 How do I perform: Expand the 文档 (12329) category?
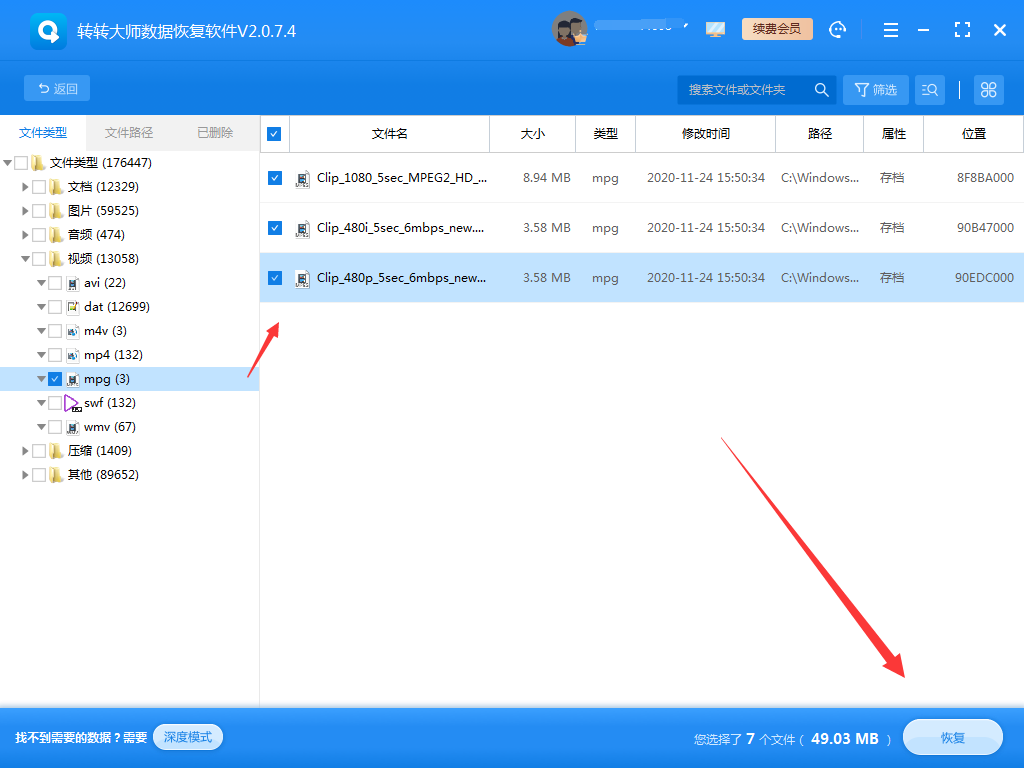click(x=25, y=186)
